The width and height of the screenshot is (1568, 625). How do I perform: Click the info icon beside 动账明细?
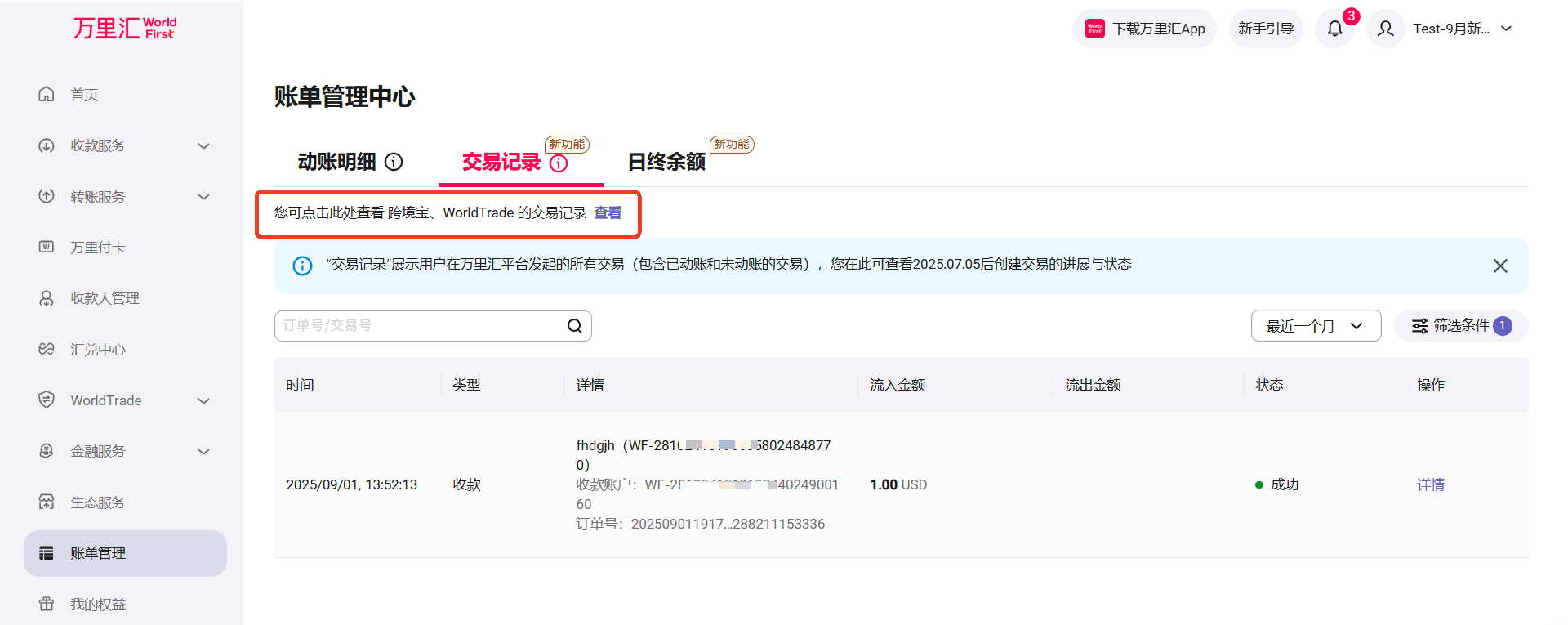point(394,162)
